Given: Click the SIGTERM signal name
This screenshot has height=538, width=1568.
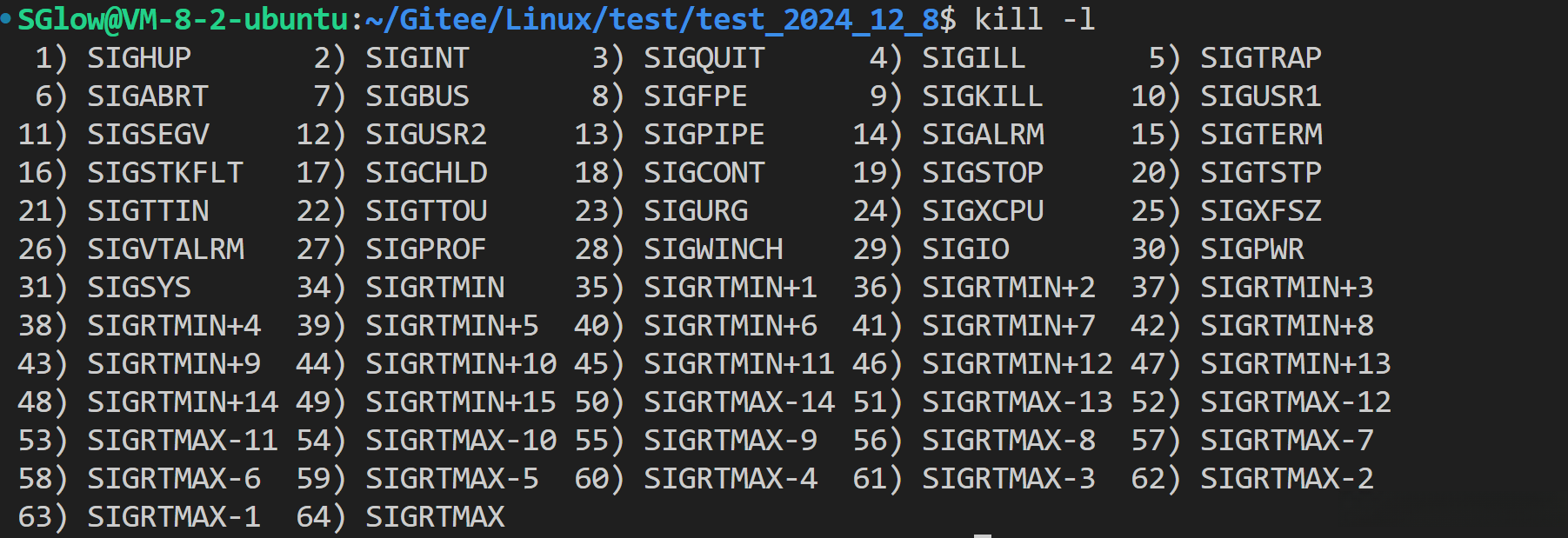Looking at the screenshot, I should pyautogui.click(x=1261, y=135).
